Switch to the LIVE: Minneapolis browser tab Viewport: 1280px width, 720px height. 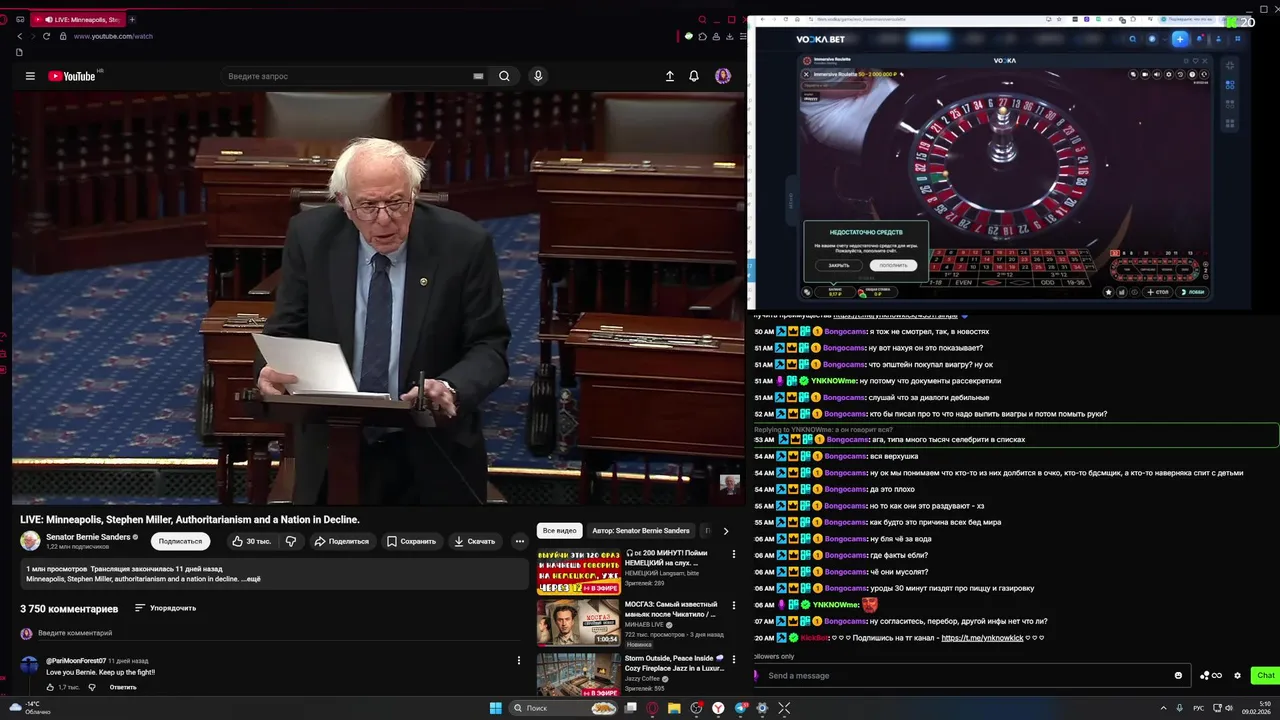77,19
